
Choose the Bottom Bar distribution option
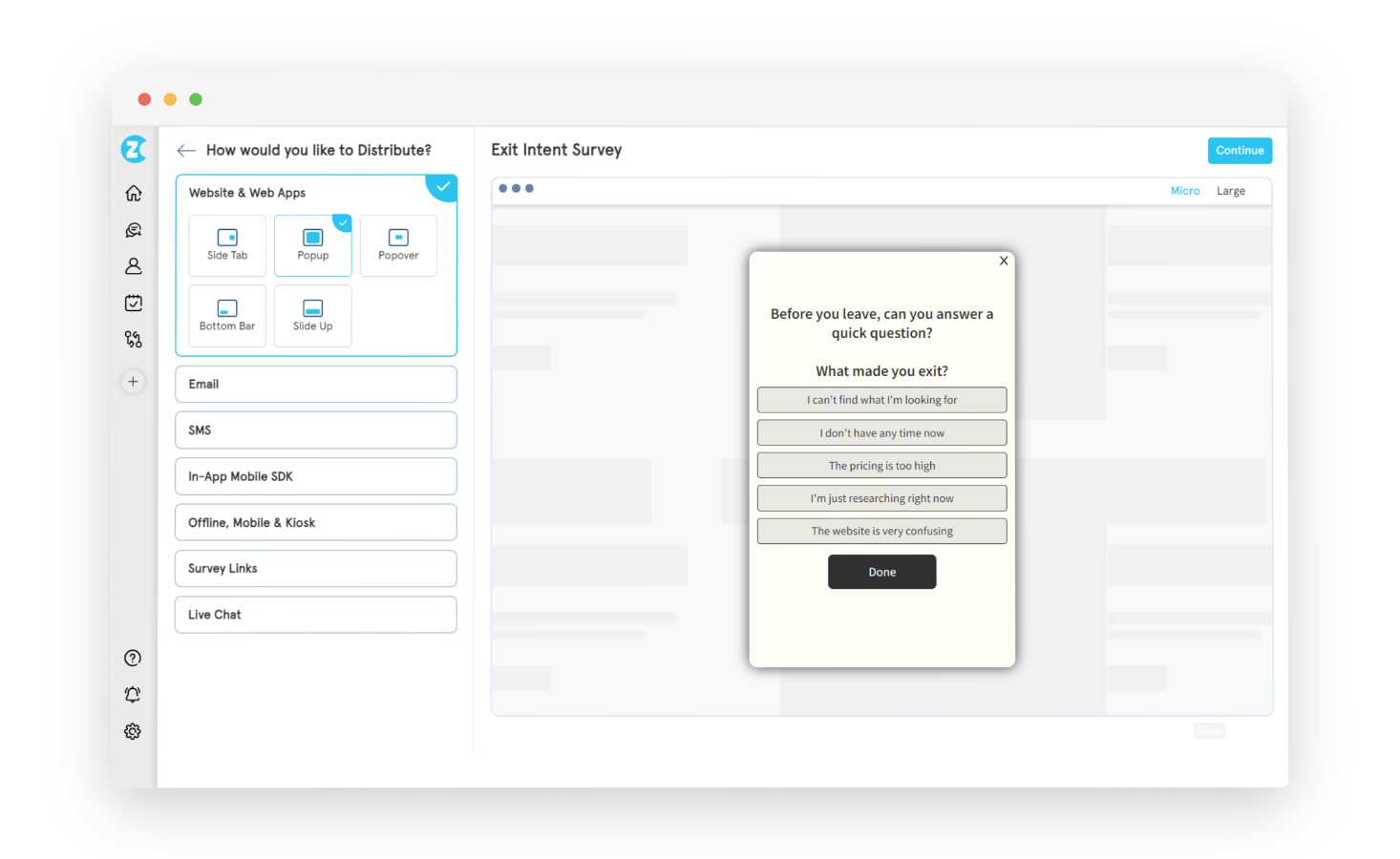226,316
